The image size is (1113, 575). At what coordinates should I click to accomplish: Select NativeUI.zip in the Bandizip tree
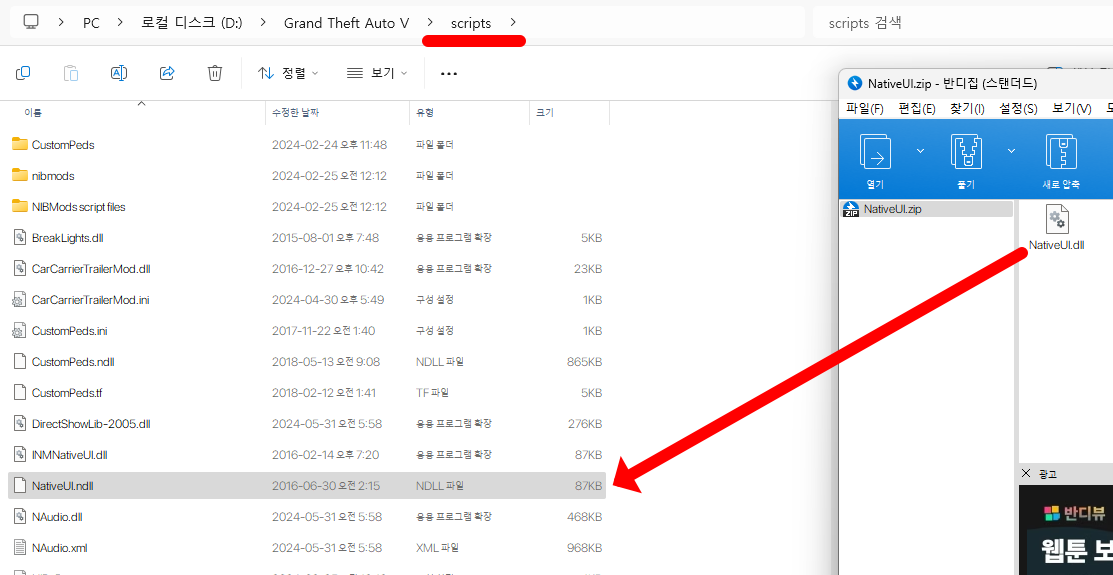893,209
